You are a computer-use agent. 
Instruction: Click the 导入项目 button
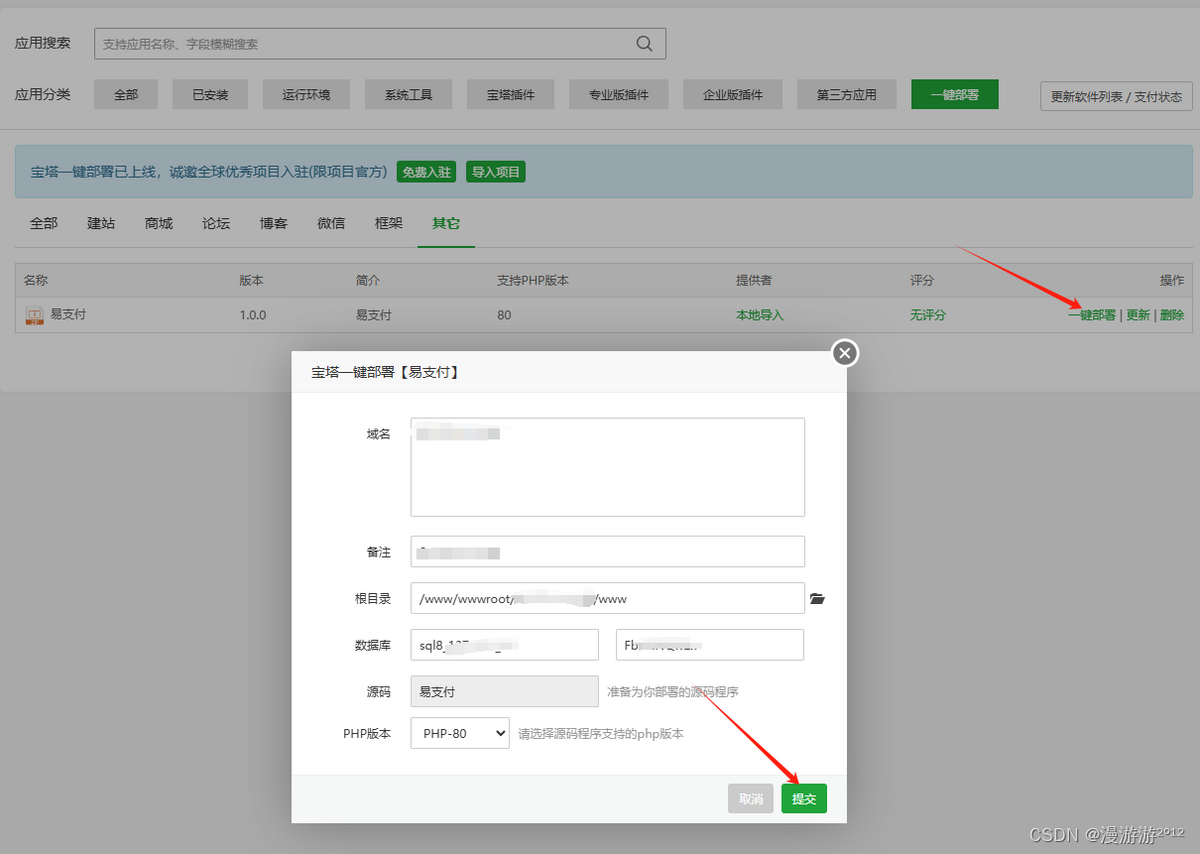[496, 172]
